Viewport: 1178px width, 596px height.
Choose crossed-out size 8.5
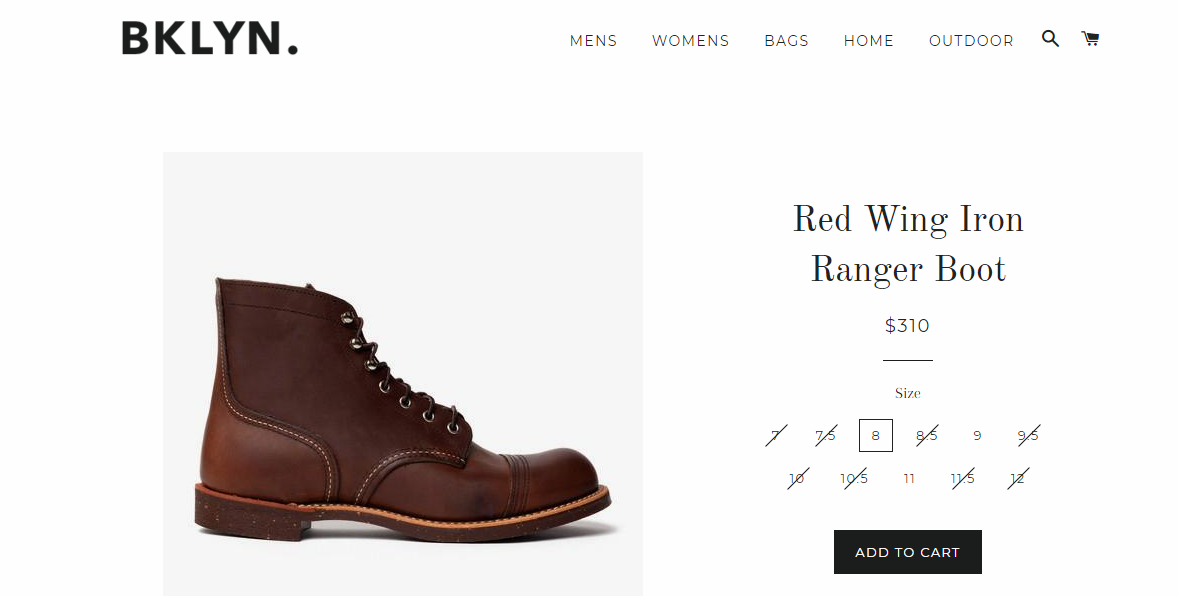click(926, 435)
